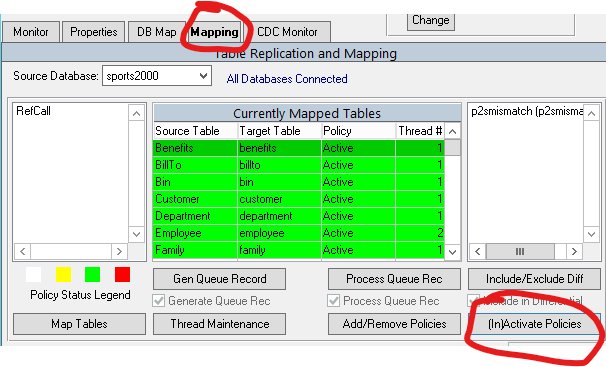The image size is (606, 367).
Task: Switch to the CDC Monitor tab
Action: (287, 32)
